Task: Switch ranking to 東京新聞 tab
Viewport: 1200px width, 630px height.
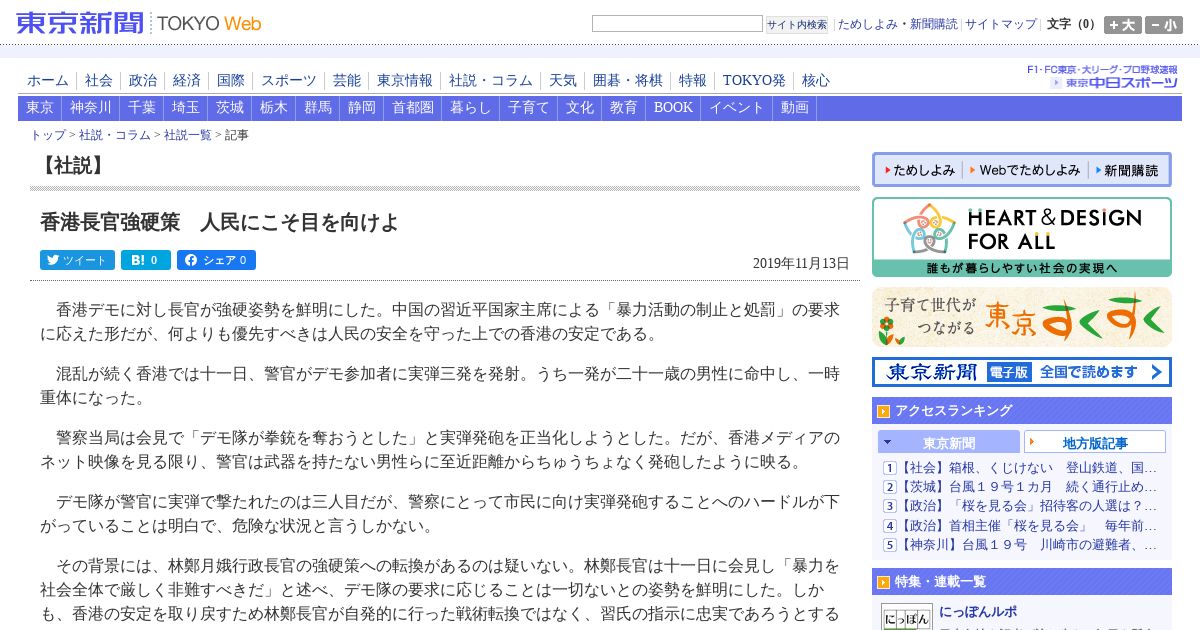Action: tap(949, 442)
